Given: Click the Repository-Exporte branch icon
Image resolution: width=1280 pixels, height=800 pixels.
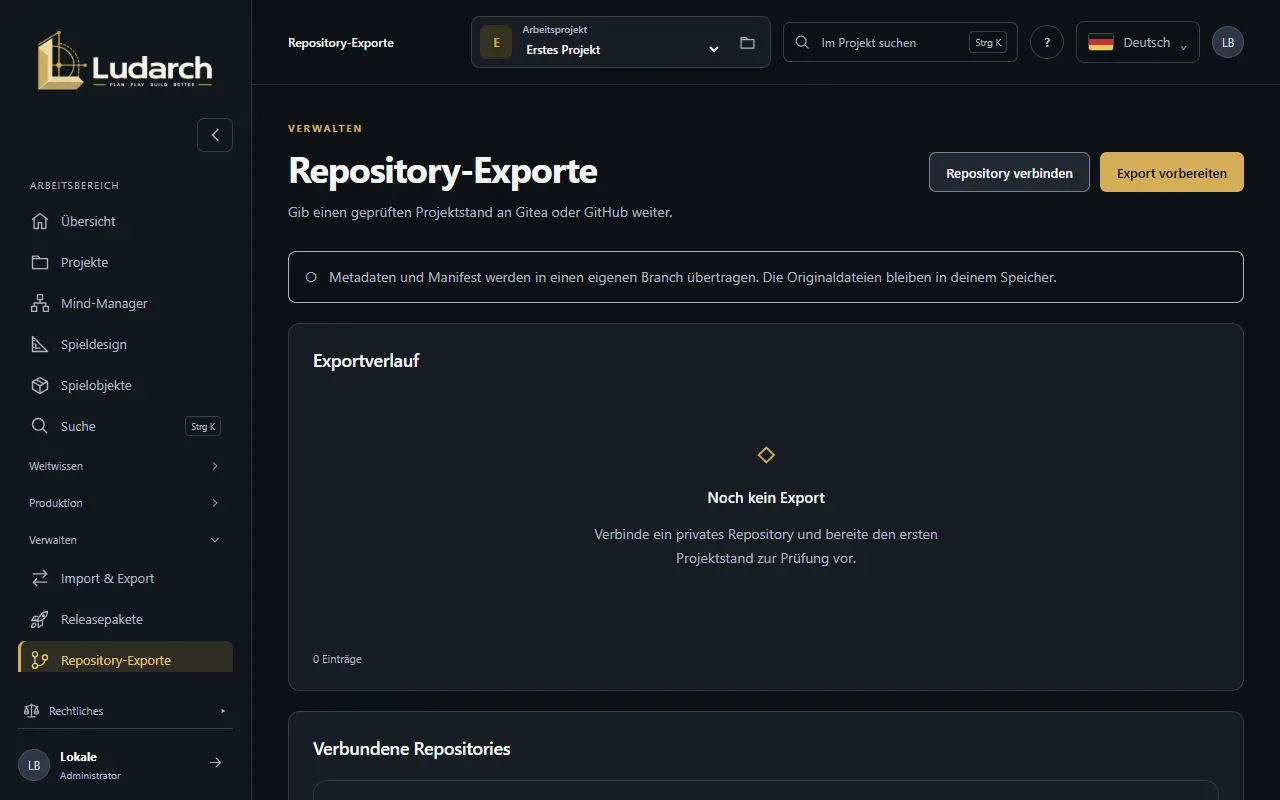Looking at the screenshot, I should coord(40,660).
